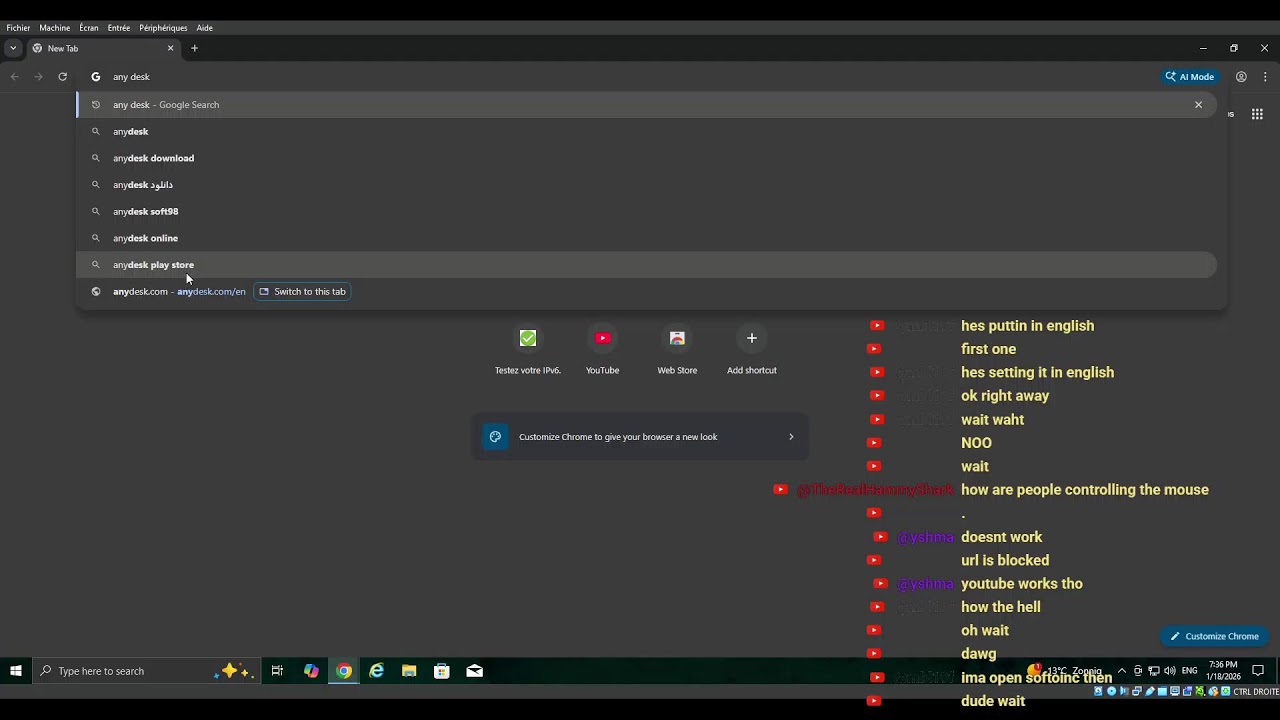Image resolution: width=1280 pixels, height=720 pixels.
Task: Open the Google apps grid icon
Action: 1257,114
